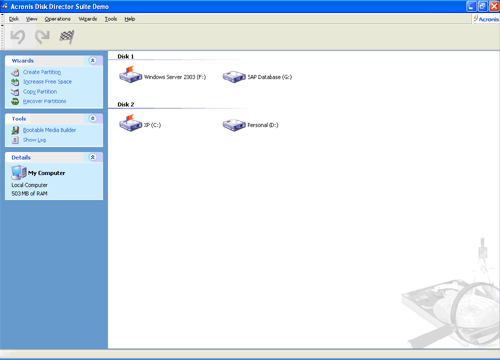Click the Bootable Media Builder link
The height and width of the screenshot is (360, 500).
[x=49, y=130]
